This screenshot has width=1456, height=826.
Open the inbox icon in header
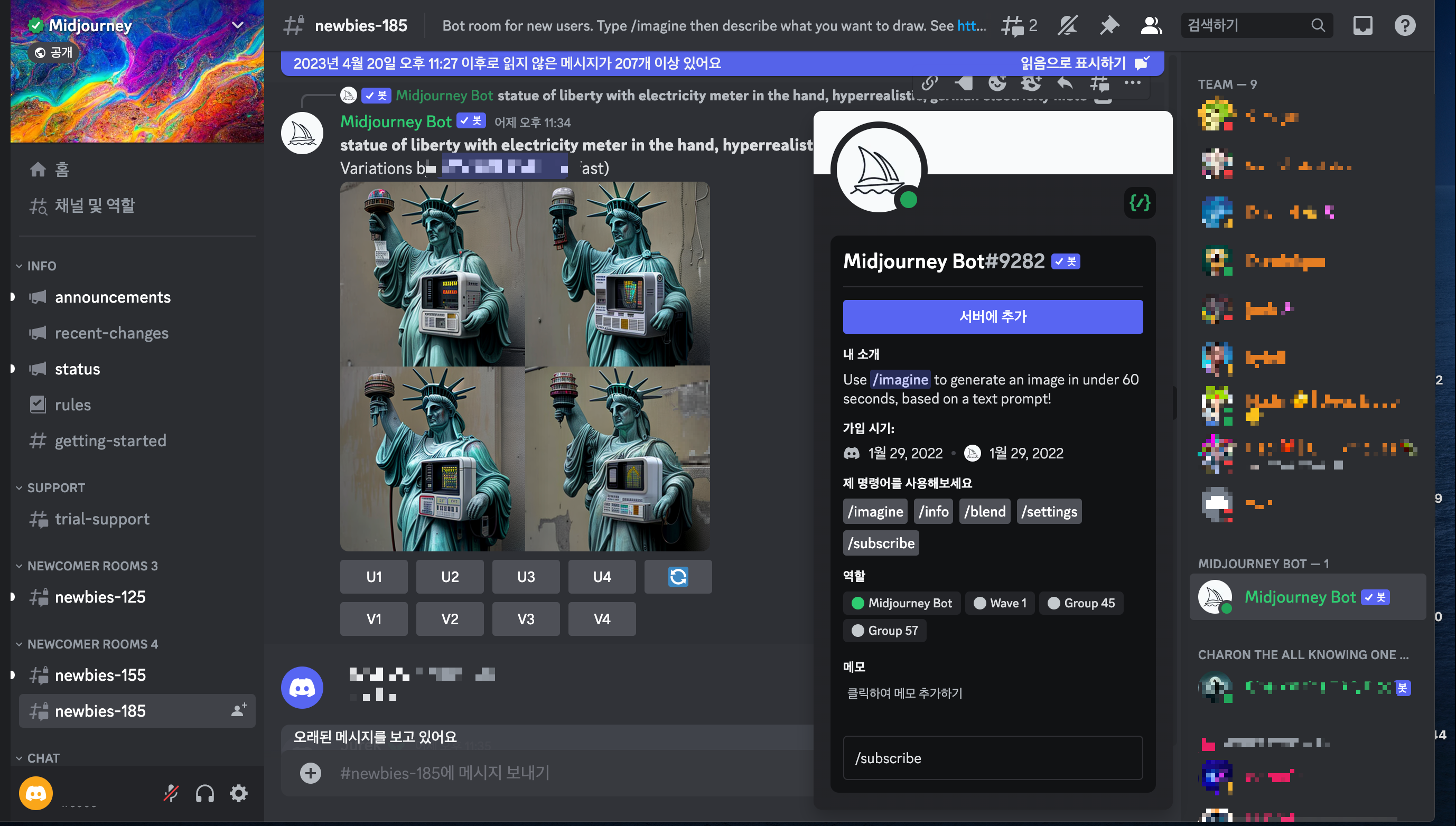click(x=1362, y=25)
